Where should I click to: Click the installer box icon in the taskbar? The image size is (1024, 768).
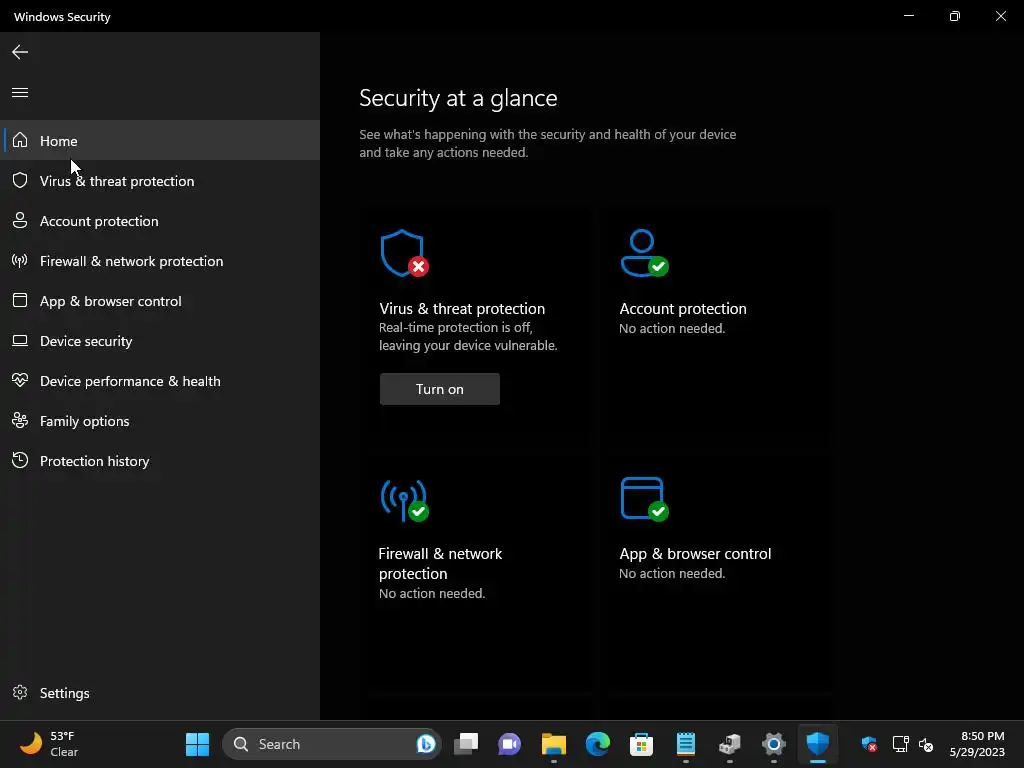coord(729,744)
